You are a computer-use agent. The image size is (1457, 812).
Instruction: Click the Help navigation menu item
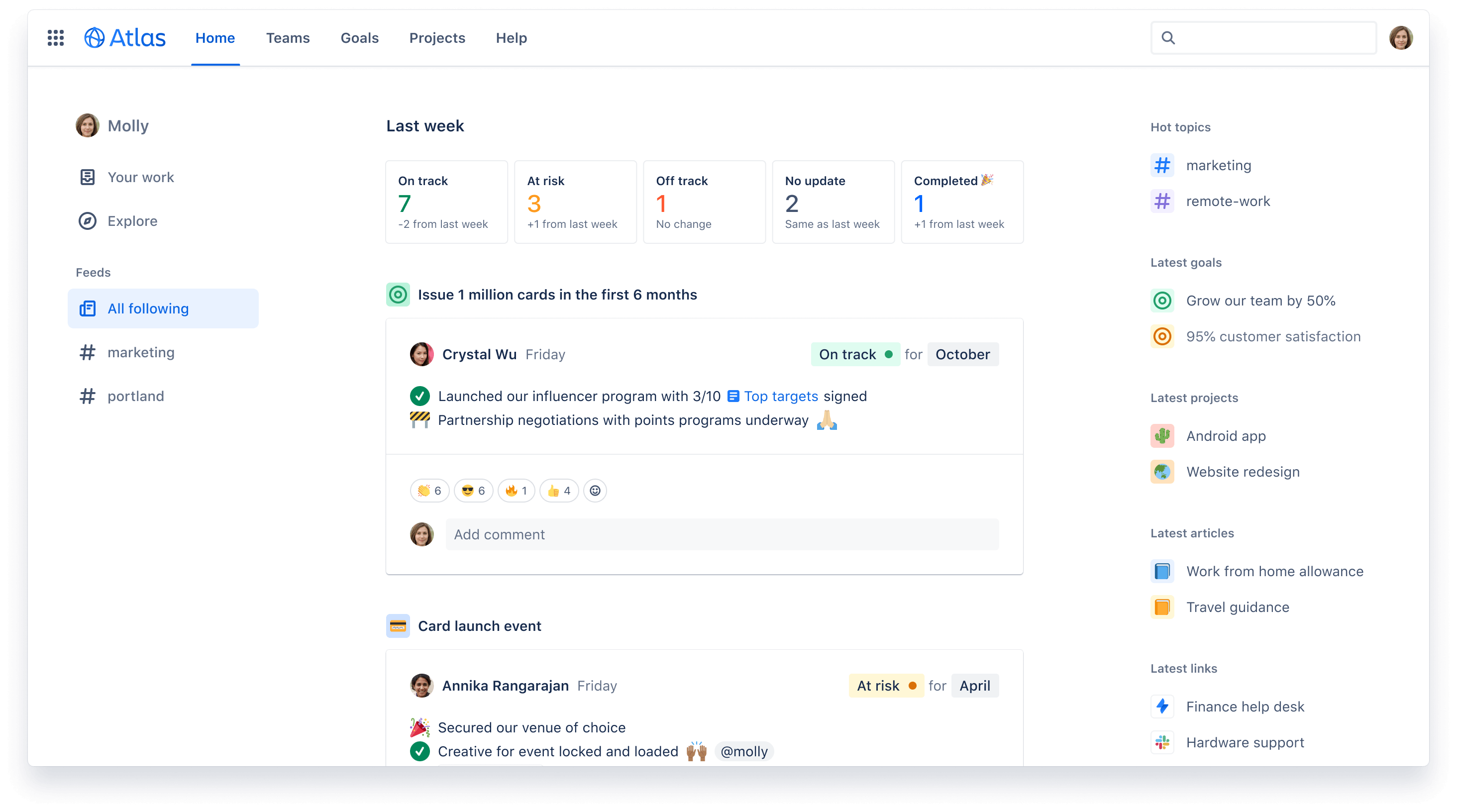[x=510, y=37]
